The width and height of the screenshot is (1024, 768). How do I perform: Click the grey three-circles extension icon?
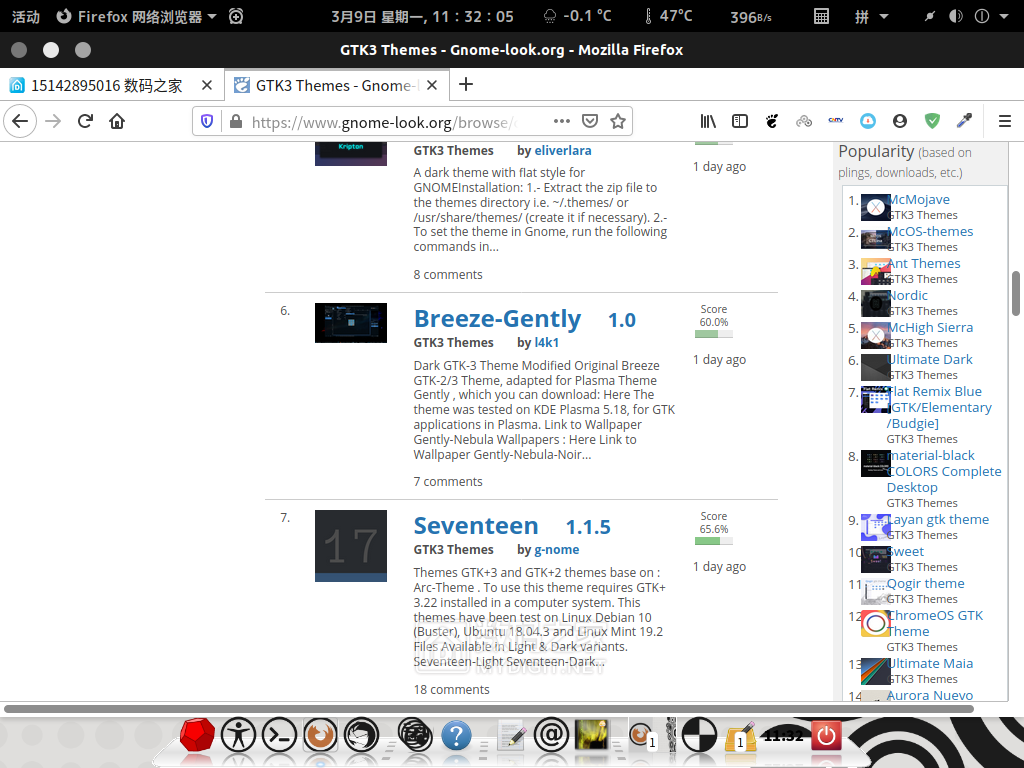(804, 121)
